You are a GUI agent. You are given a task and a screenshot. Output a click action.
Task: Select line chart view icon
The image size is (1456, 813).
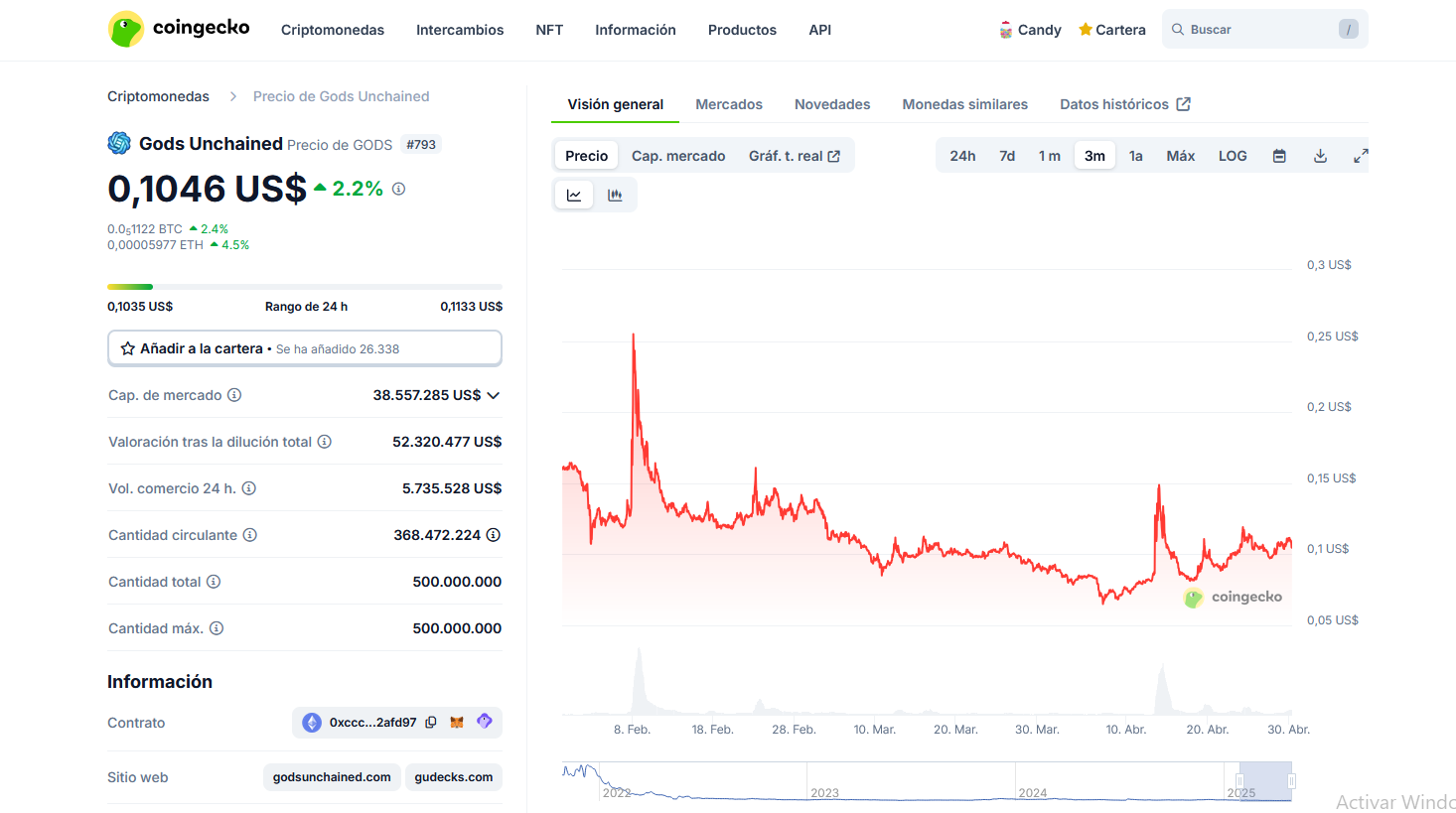coord(574,196)
